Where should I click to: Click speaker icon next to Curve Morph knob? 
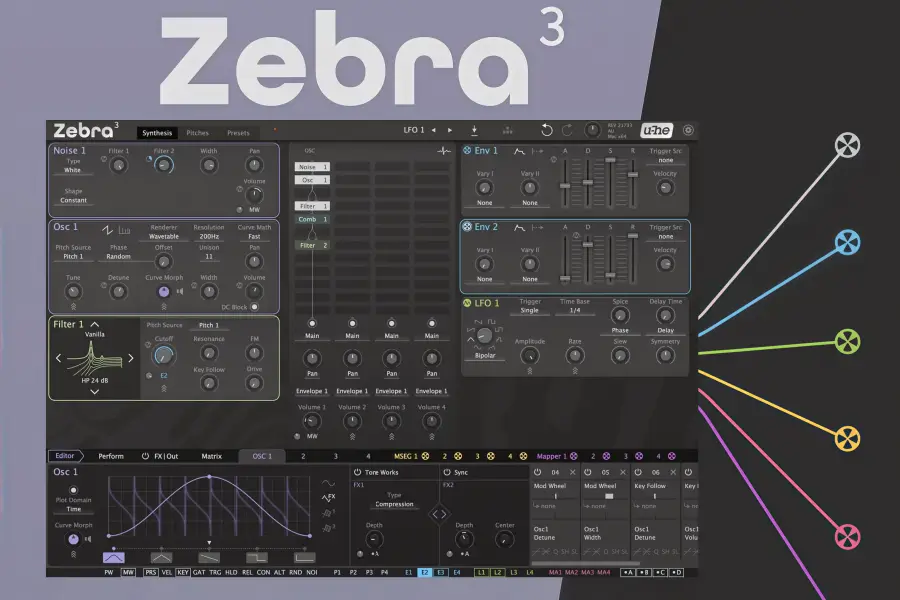180,291
